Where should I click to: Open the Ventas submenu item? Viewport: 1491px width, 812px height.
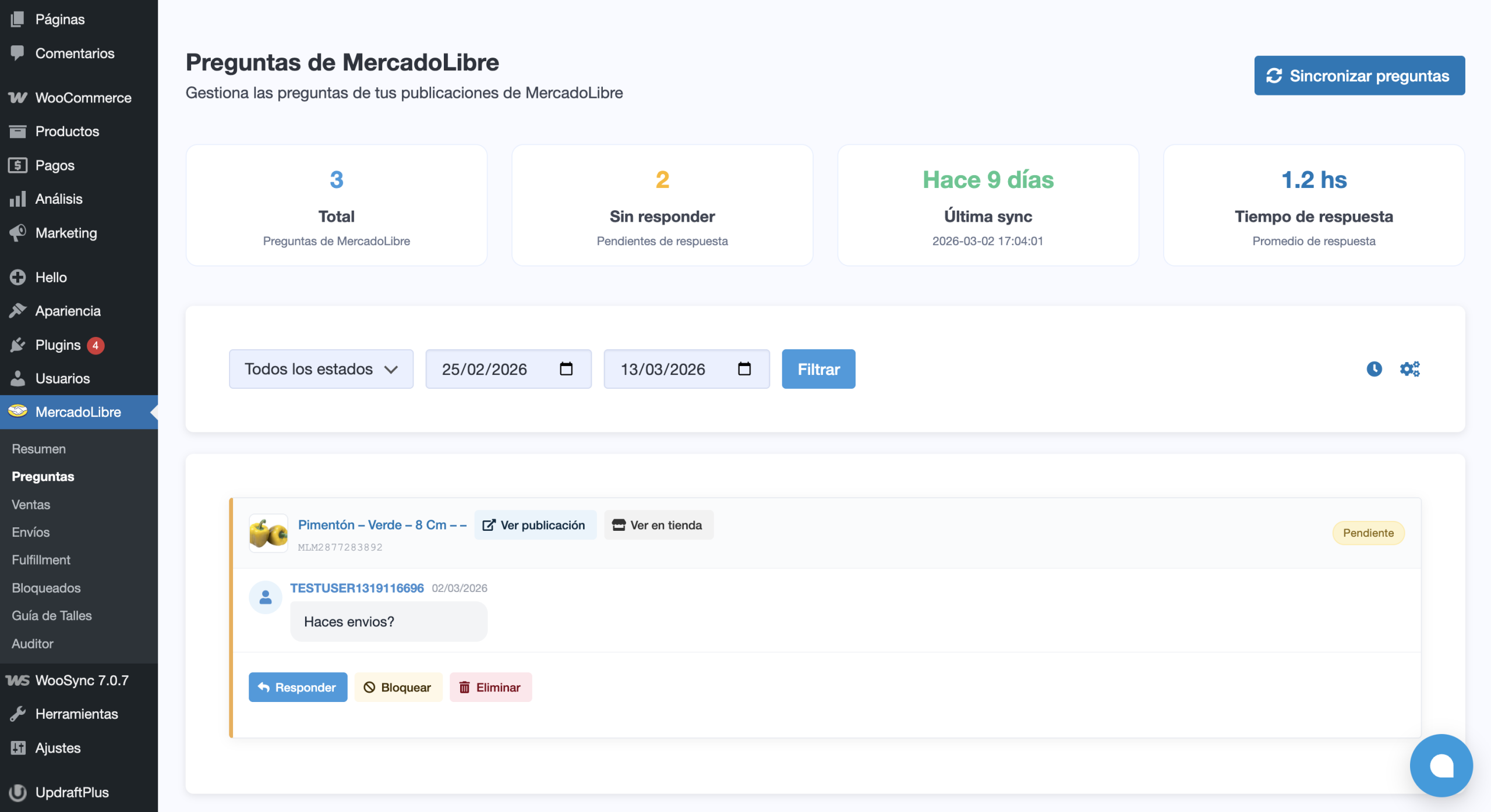tap(31, 505)
